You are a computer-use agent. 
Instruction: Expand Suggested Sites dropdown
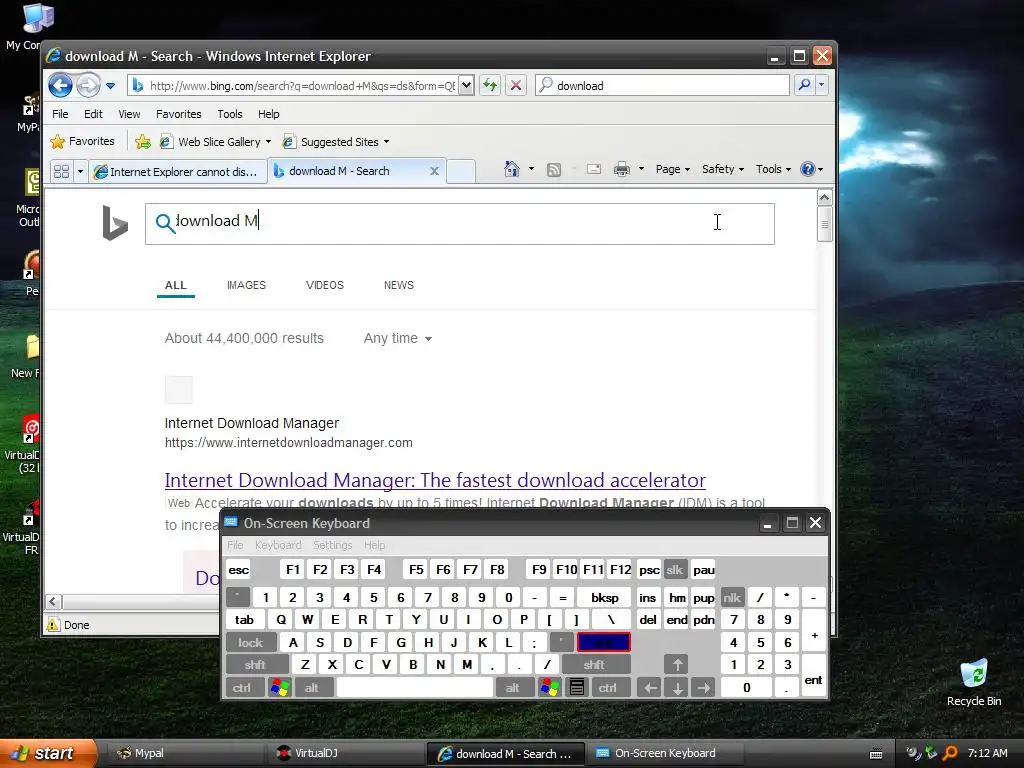pyautogui.click(x=387, y=142)
